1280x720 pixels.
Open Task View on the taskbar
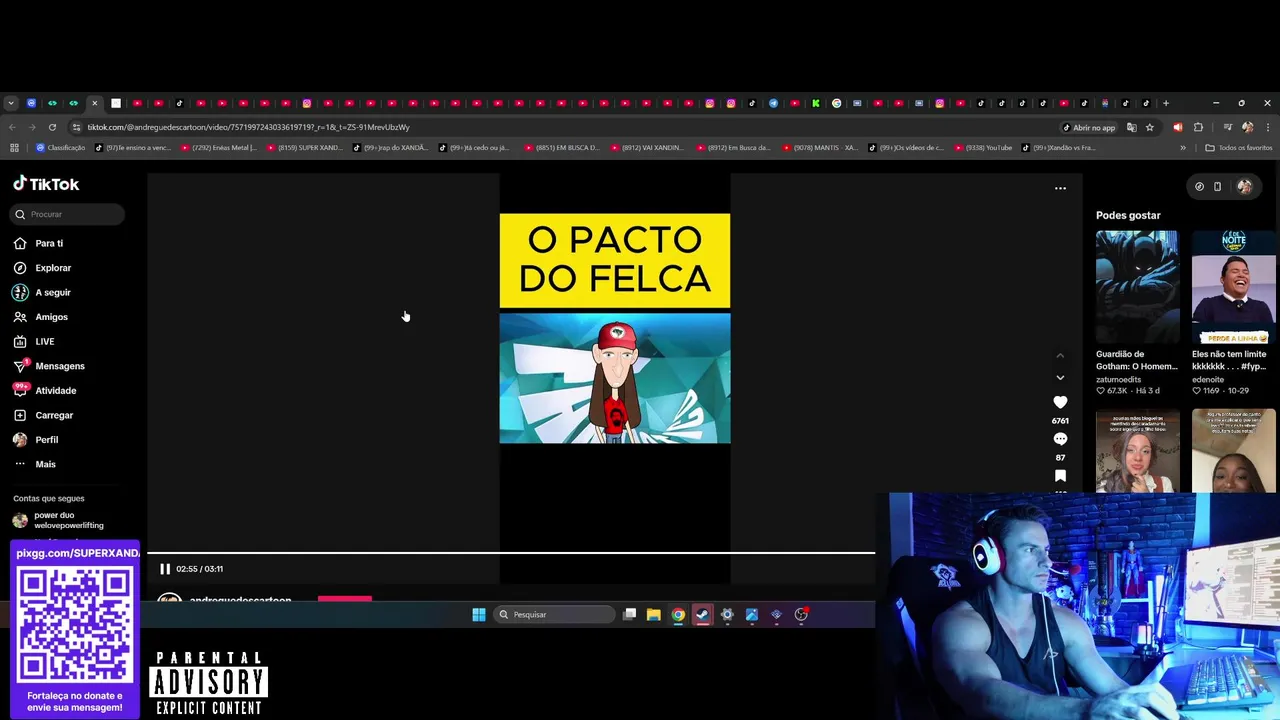click(629, 615)
